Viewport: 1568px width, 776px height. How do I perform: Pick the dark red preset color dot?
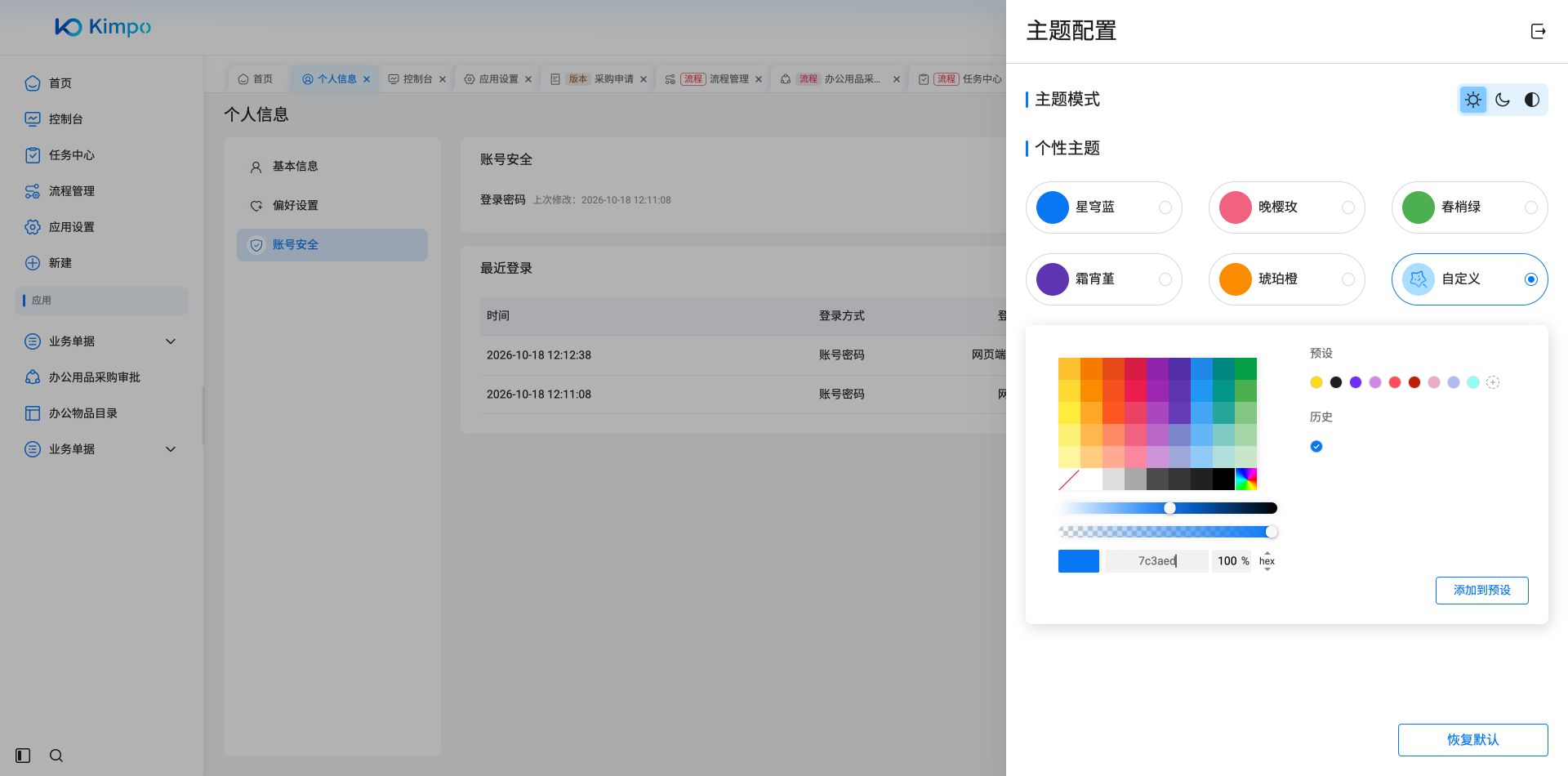[1414, 382]
